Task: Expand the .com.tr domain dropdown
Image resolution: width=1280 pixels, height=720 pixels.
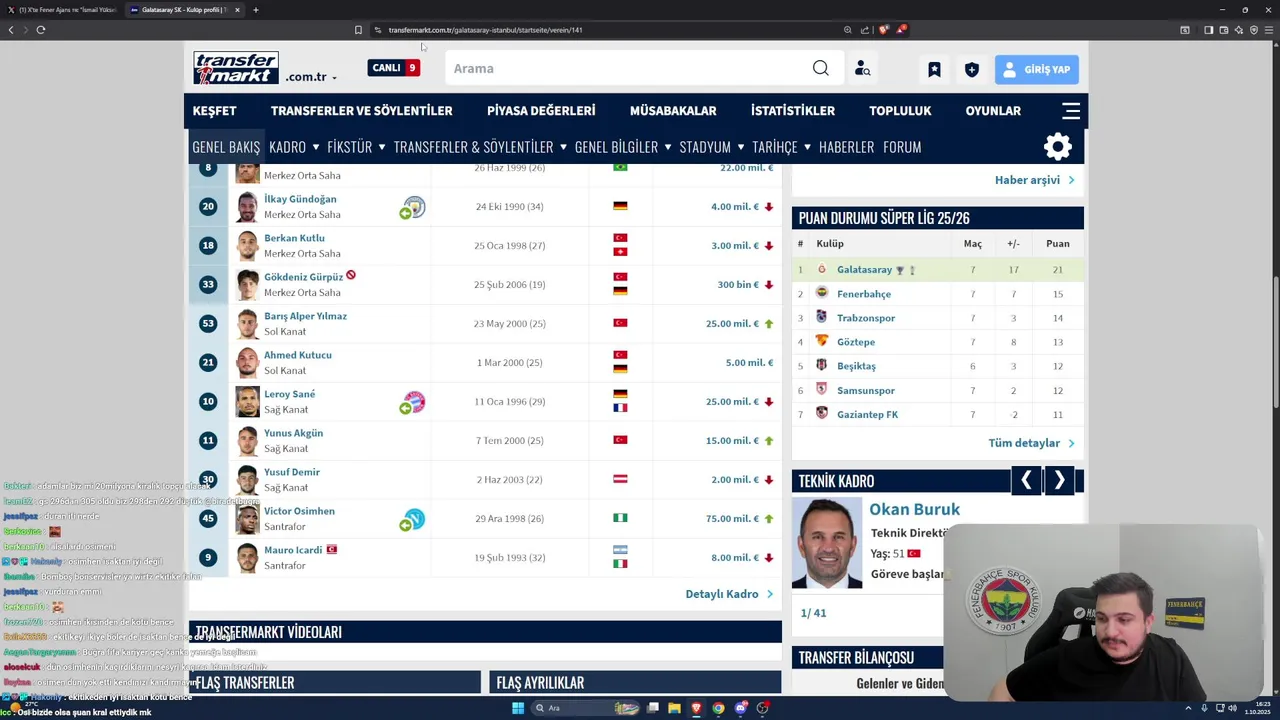Action: point(334,77)
